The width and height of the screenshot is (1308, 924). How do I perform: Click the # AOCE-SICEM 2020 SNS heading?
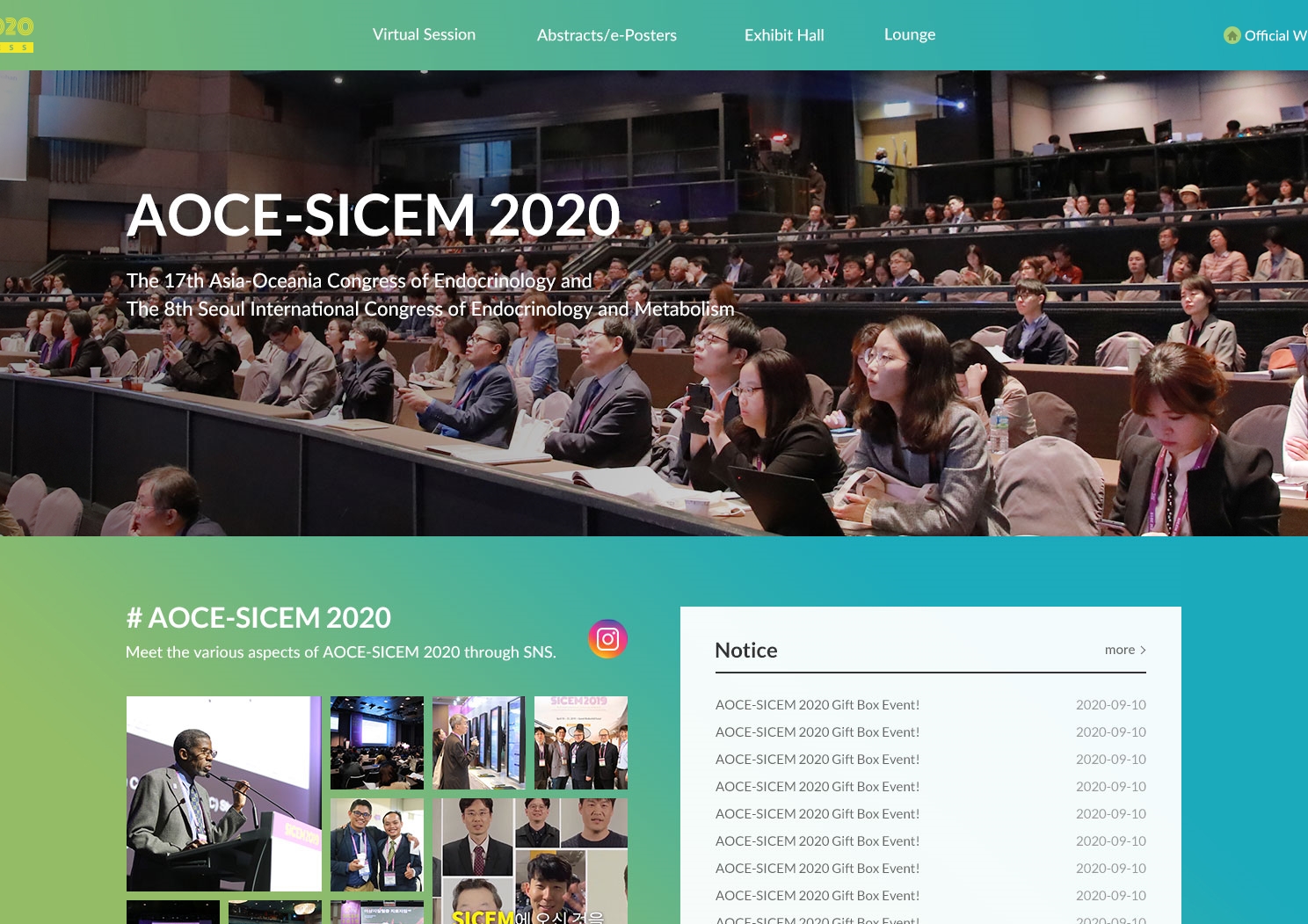(258, 617)
